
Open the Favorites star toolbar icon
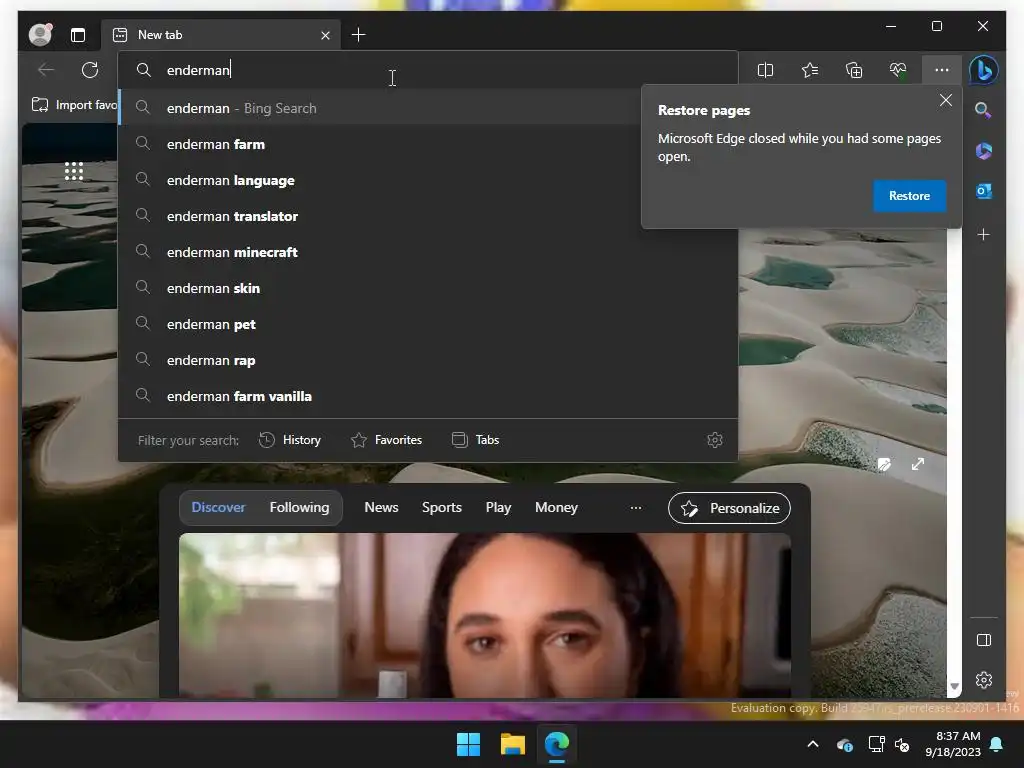pos(810,70)
